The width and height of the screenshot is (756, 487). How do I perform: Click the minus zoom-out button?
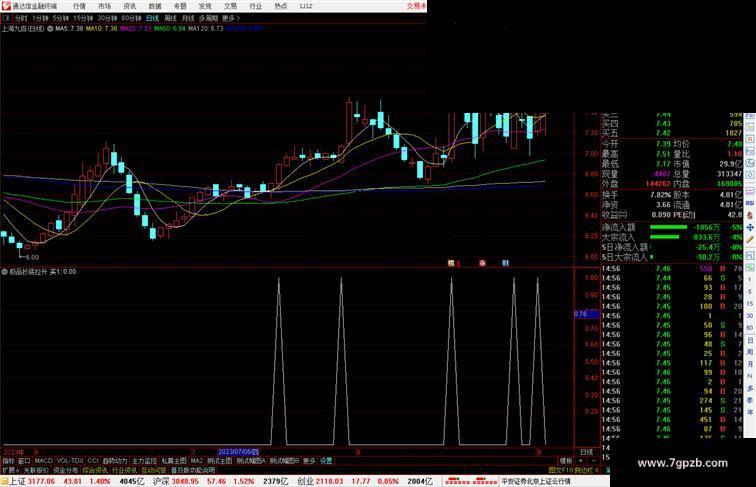(593, 461)
